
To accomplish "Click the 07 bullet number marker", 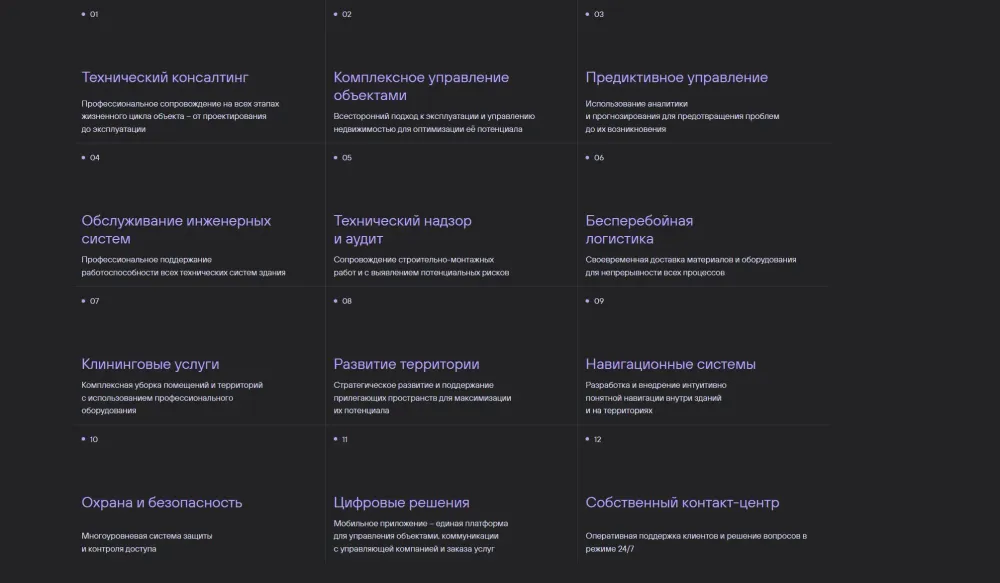I will pos(94,301).
